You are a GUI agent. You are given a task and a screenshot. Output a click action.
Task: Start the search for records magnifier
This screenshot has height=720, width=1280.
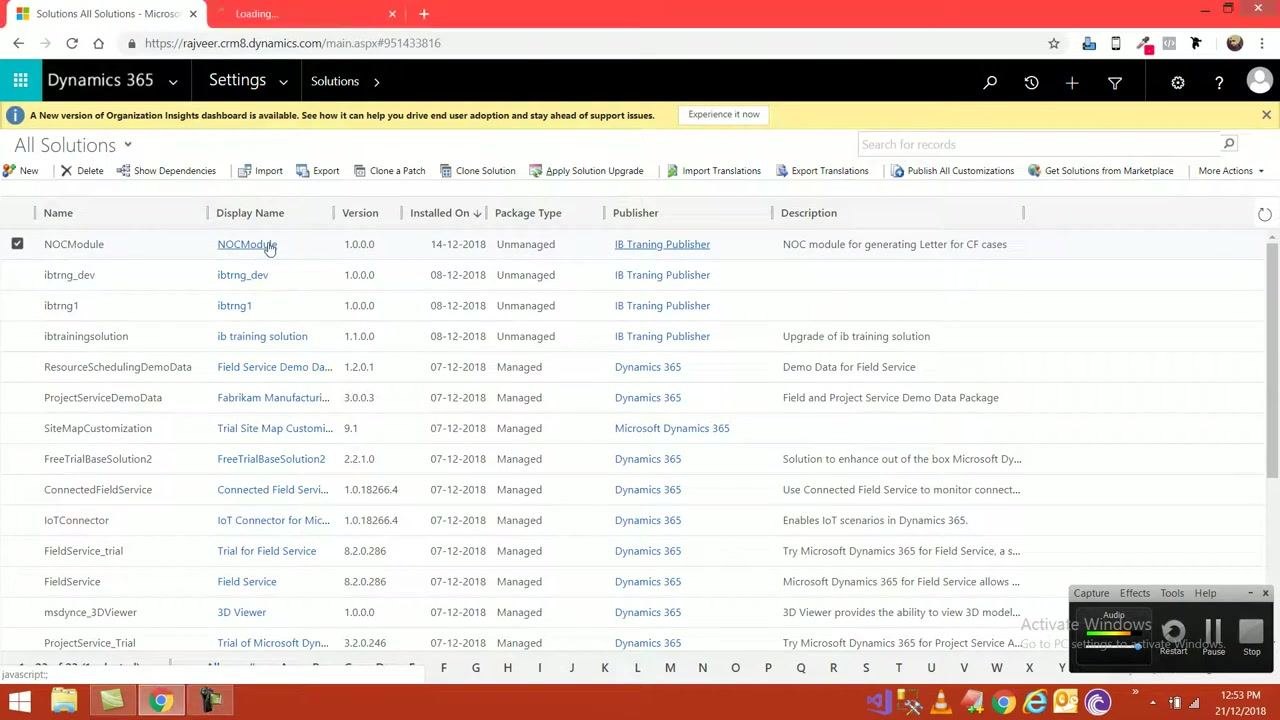tap(1229, 144)
